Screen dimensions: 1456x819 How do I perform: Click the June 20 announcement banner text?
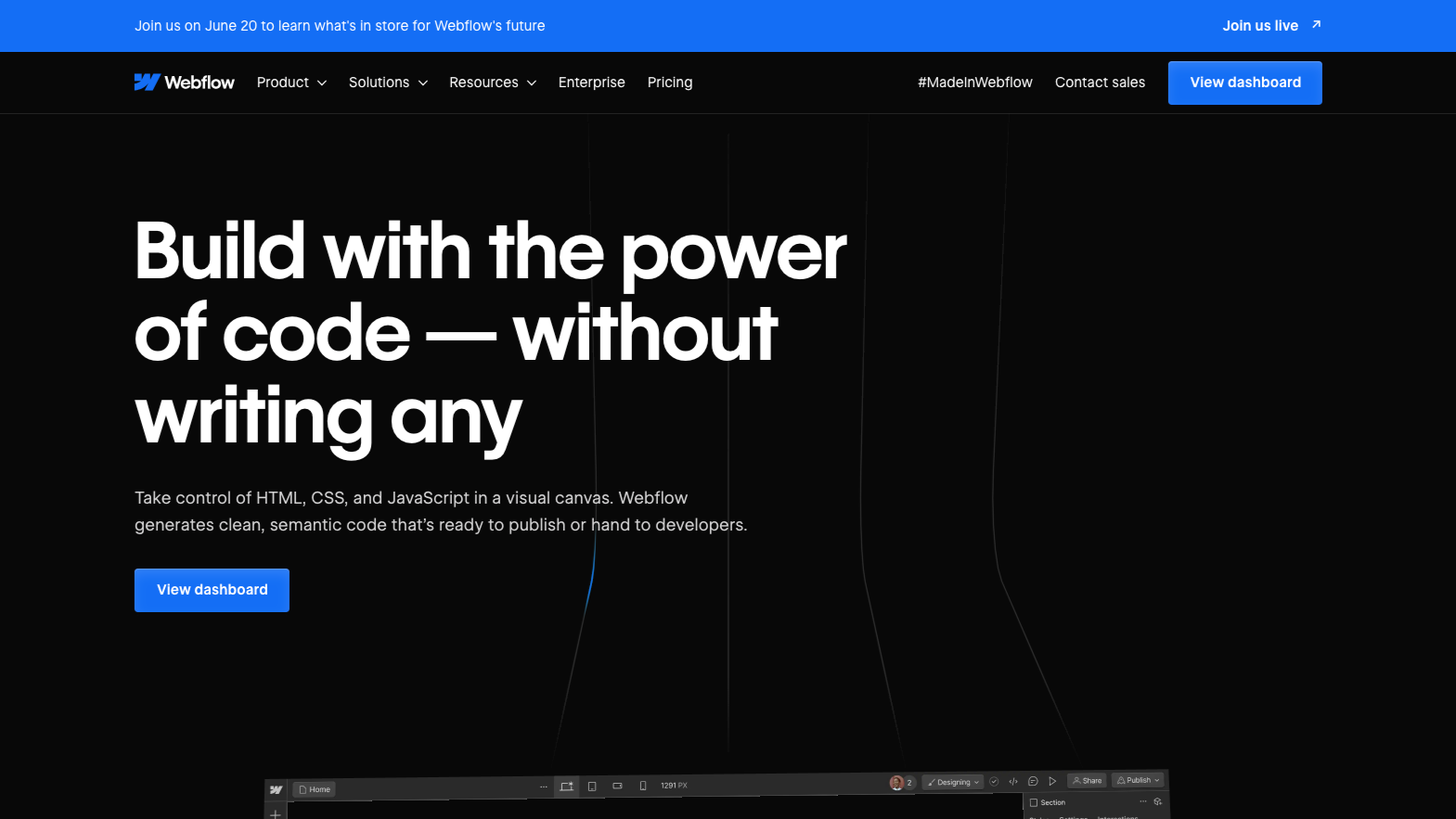click(340, 26)
